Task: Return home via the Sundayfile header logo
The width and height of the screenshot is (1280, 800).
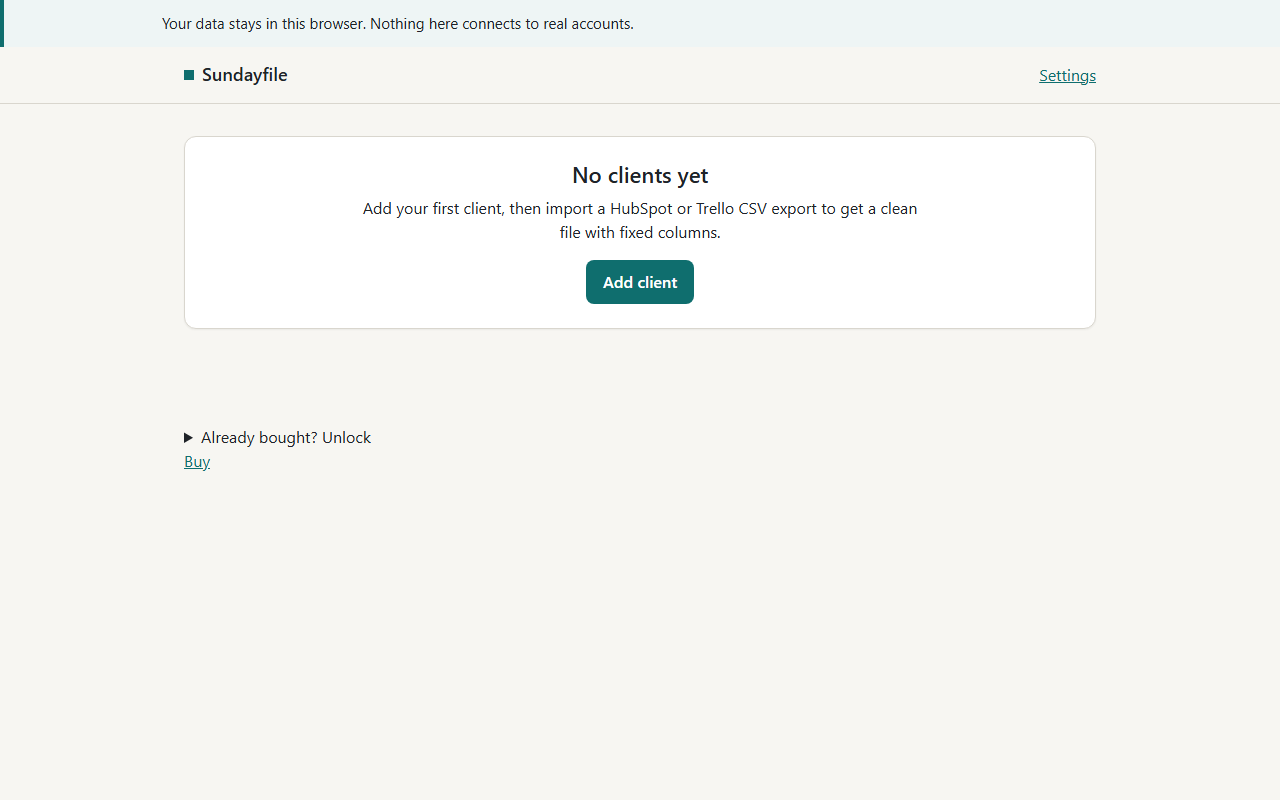Action: 236,75
